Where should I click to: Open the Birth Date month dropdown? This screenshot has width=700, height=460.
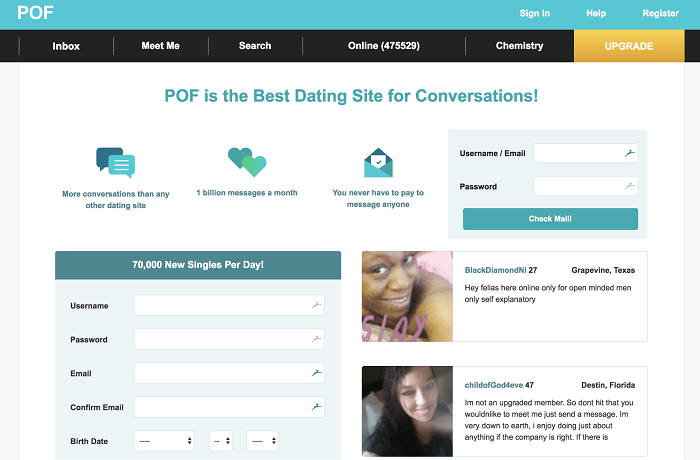point(164,441)
